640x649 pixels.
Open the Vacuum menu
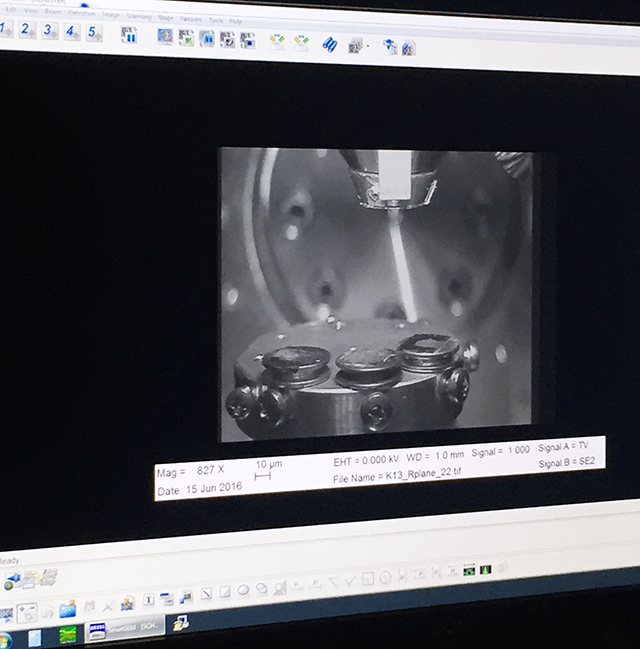[x=190, y=19]
